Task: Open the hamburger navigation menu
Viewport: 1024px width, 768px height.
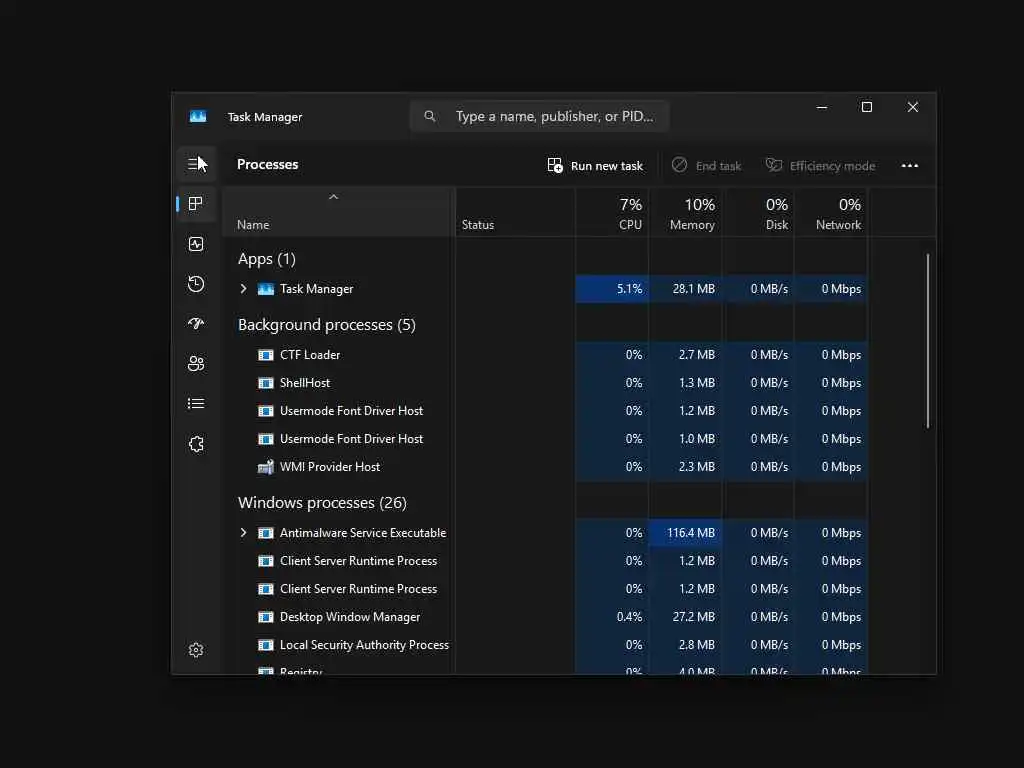Action: click(x=195, y=164)
